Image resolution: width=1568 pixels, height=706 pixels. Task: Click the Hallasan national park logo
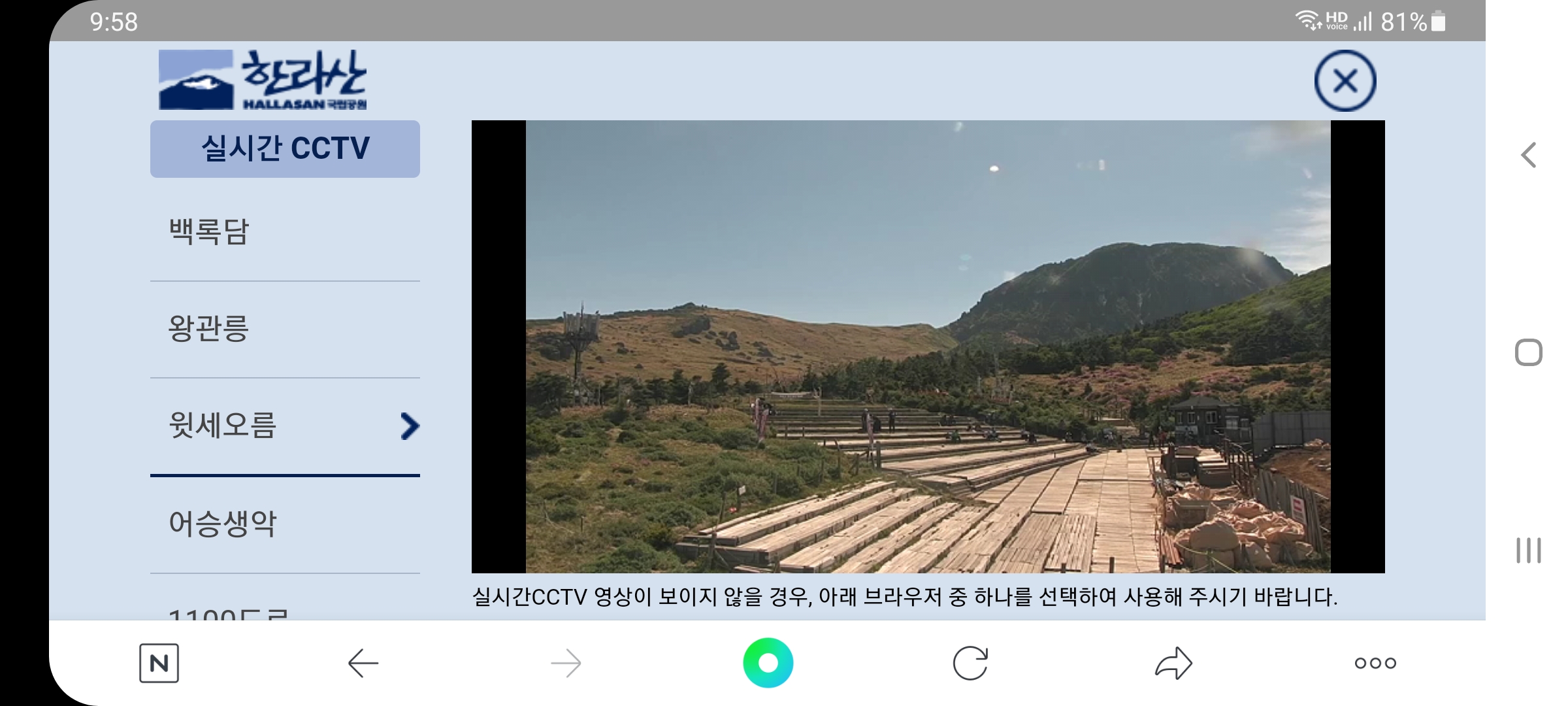[263, 80]
